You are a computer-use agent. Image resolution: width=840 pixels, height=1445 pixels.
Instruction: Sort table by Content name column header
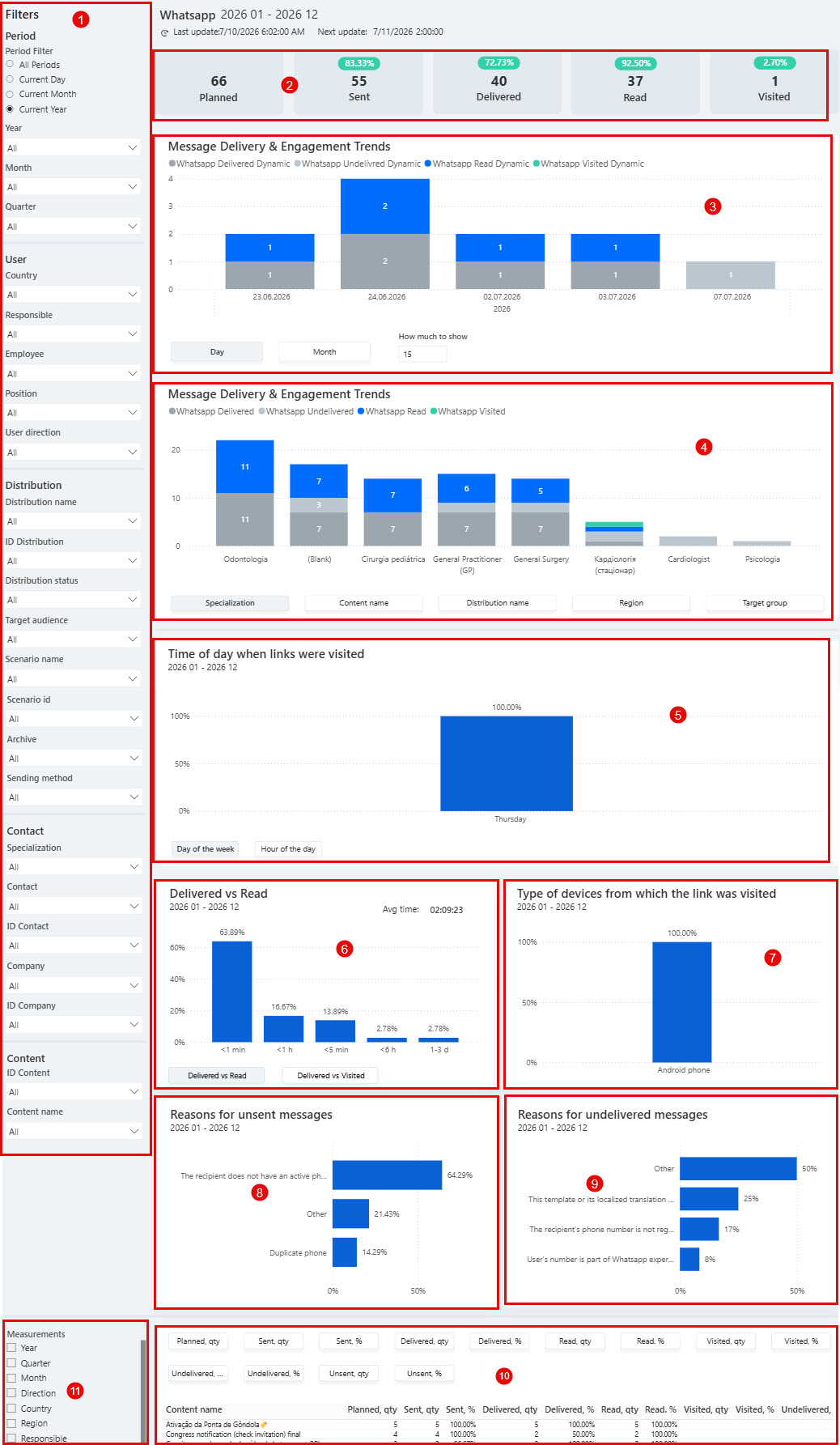coord(194,1409)
